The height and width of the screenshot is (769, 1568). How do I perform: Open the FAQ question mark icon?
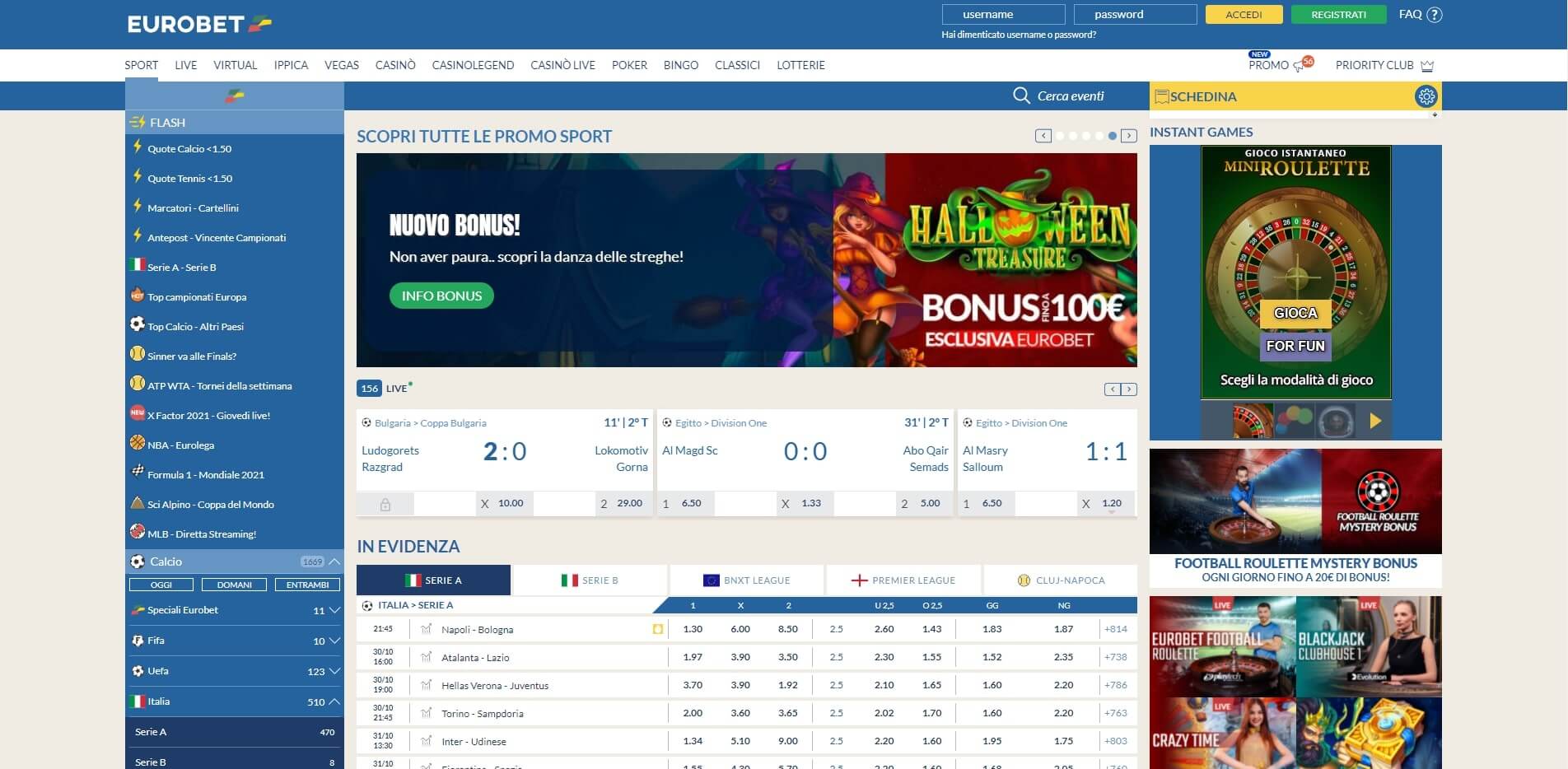(1434, 14)
